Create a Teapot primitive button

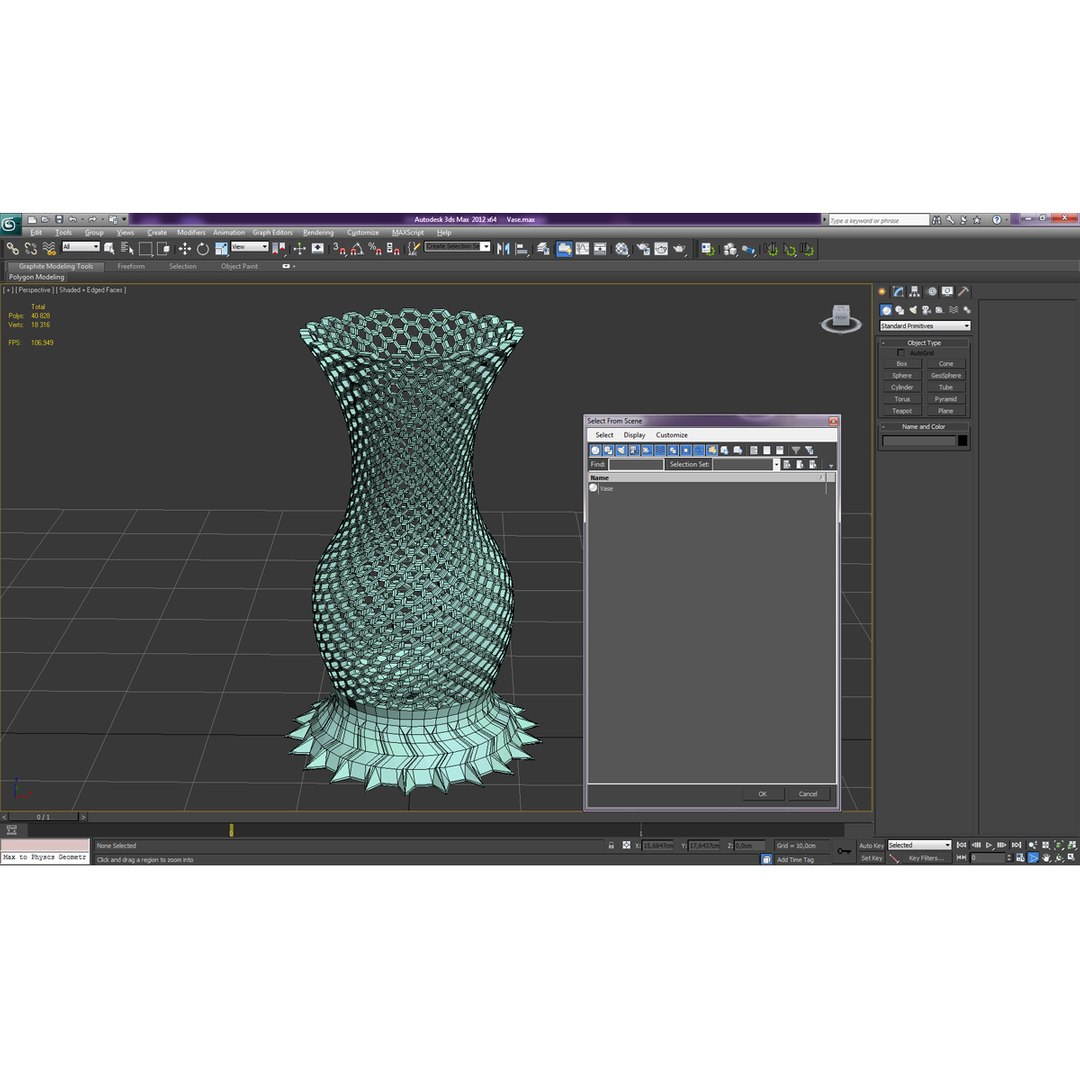click(x=902, y=411)
